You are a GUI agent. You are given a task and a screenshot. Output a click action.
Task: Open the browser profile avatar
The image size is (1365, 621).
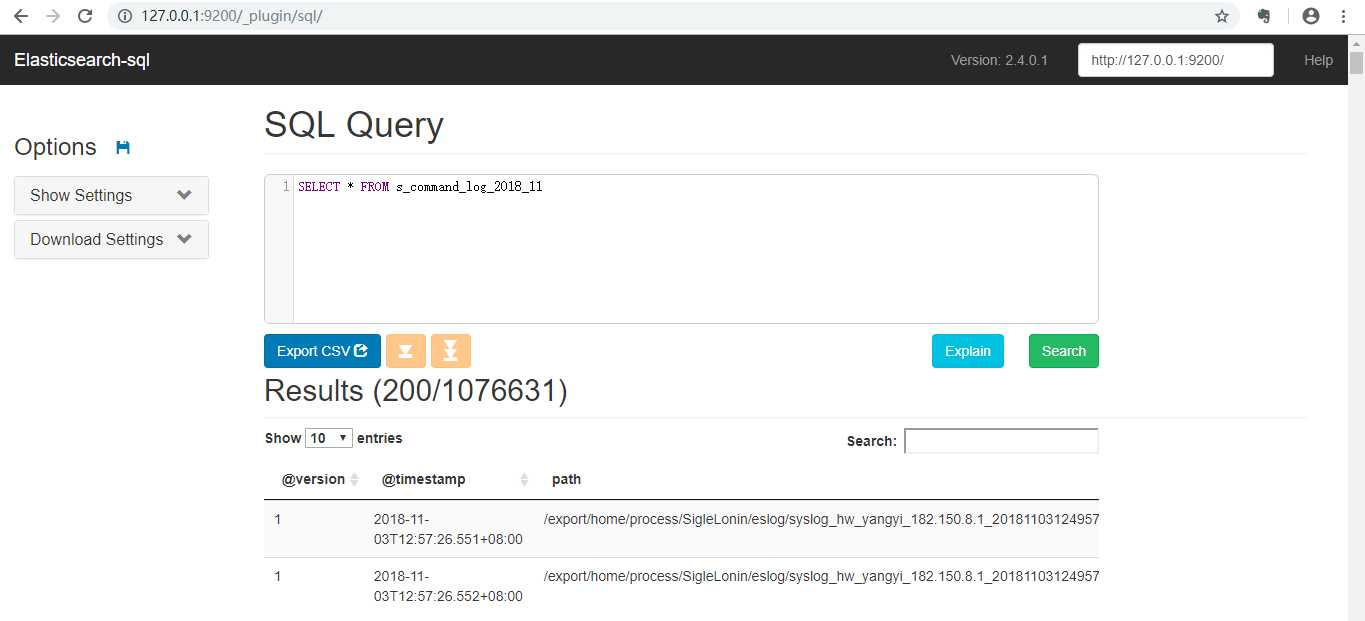1311,16
